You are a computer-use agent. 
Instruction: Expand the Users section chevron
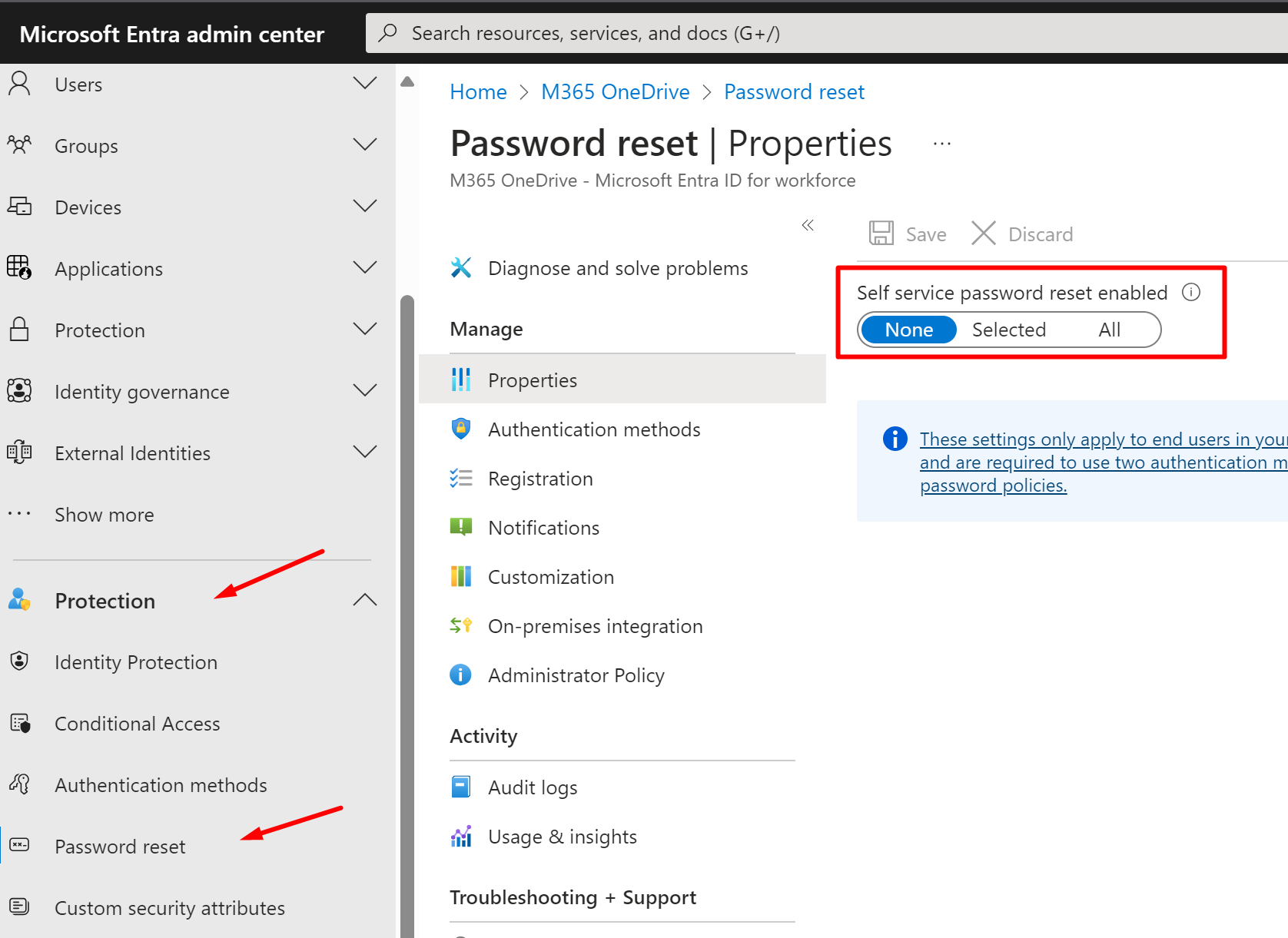(364, 83)
